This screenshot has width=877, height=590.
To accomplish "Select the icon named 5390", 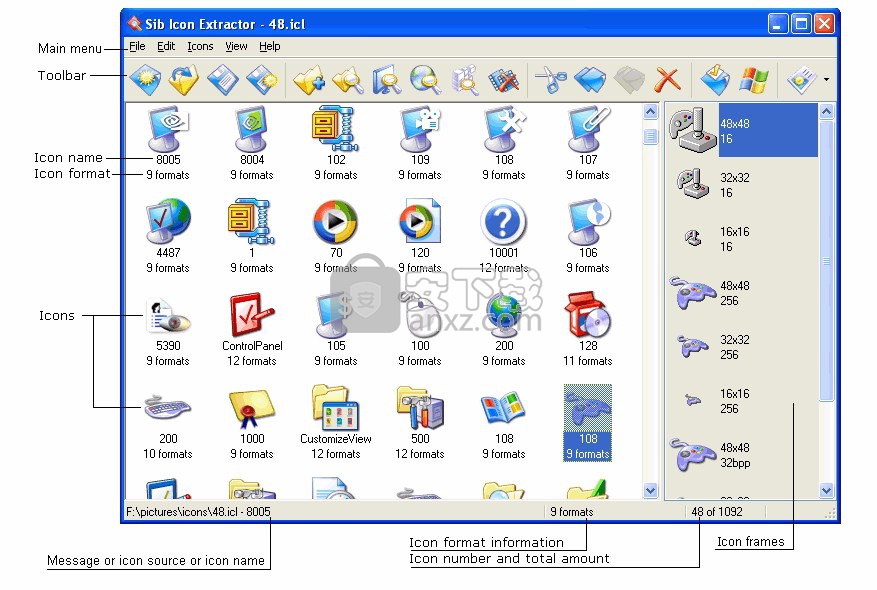I will (x=168, y=329).
